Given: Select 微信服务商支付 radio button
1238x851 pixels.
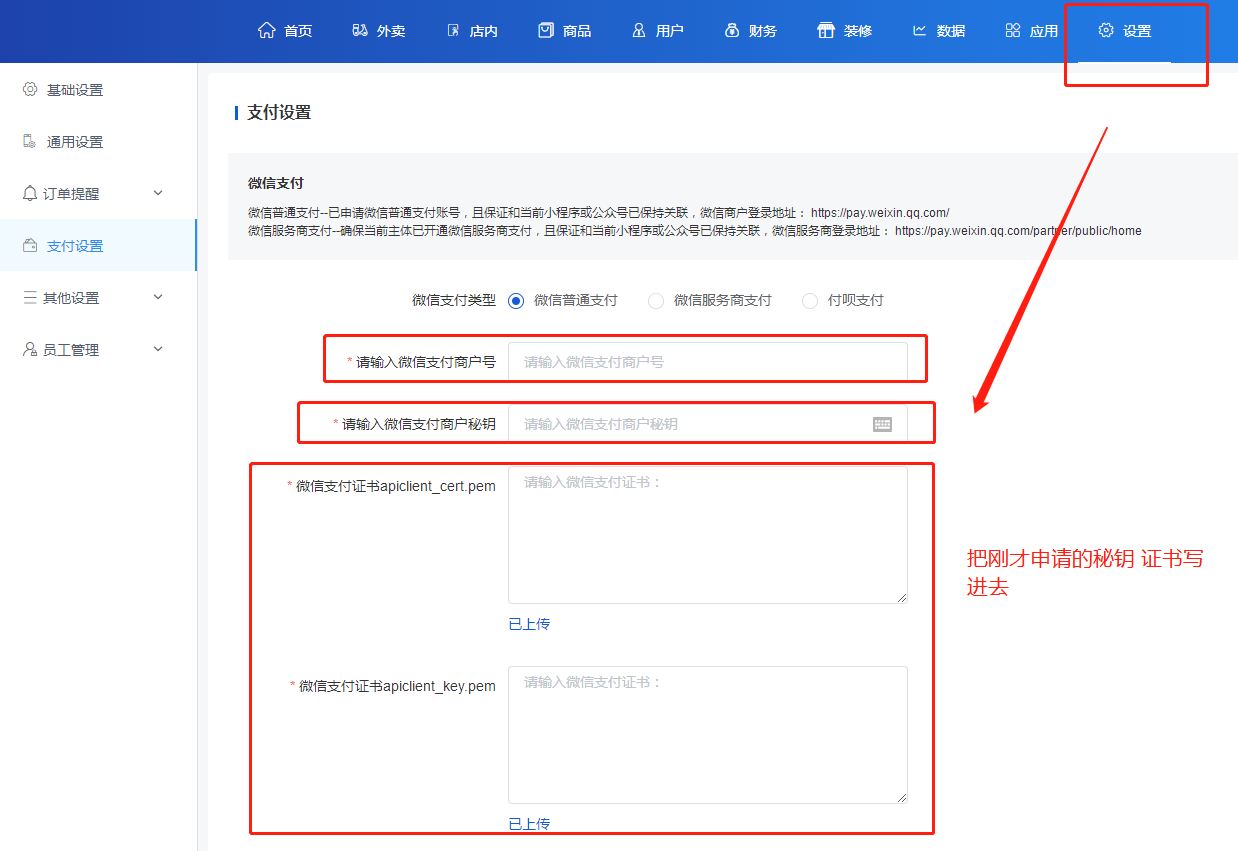Looking at the screenshot, I should [x=656, y=301].
